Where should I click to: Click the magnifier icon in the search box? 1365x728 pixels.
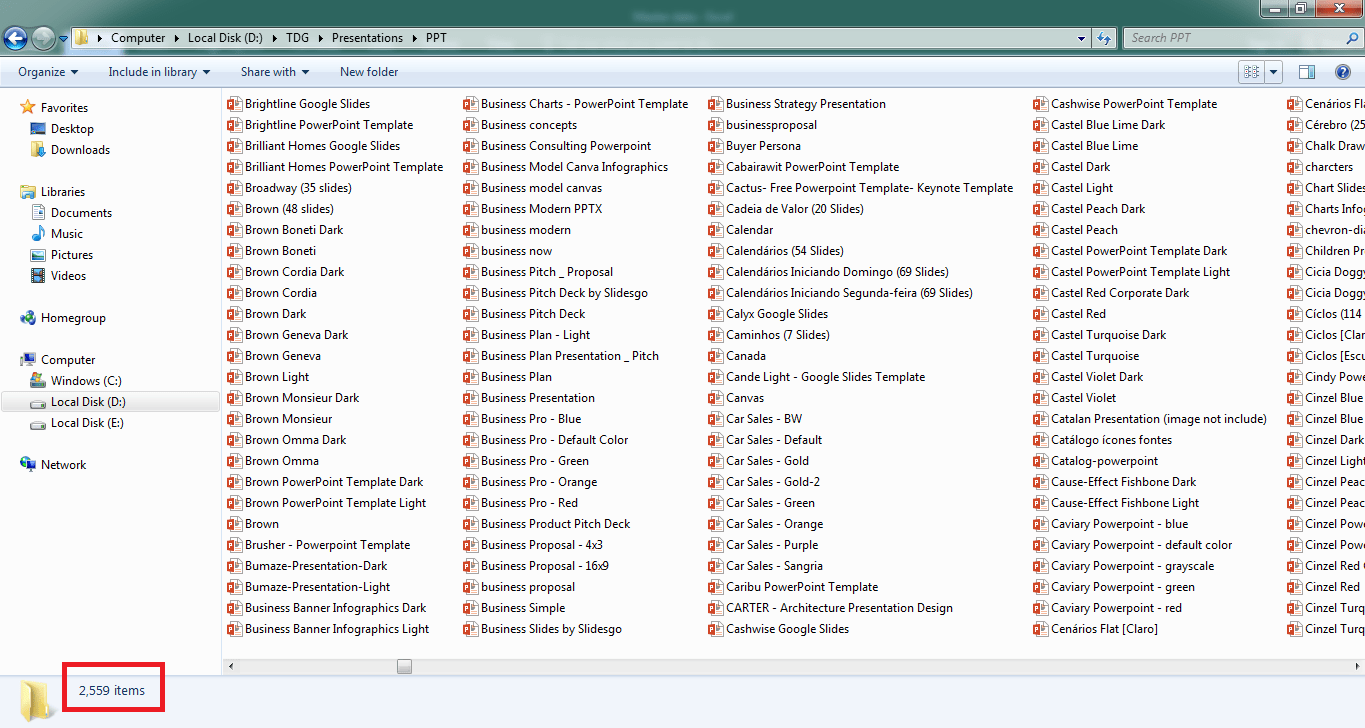(1352, 38)
